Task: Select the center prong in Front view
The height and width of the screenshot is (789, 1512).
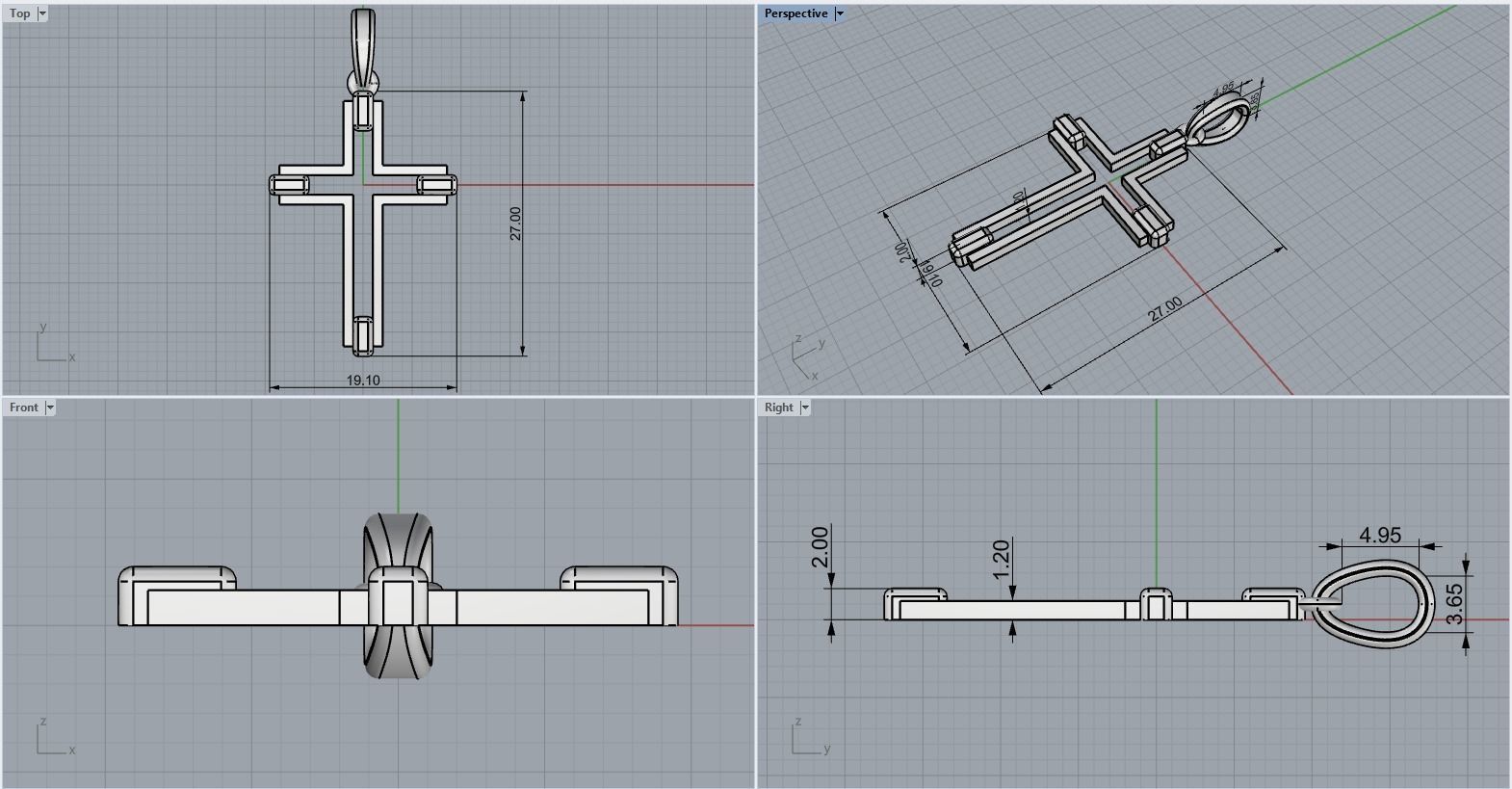Action: pyautogui.click(x=397, y=597)
